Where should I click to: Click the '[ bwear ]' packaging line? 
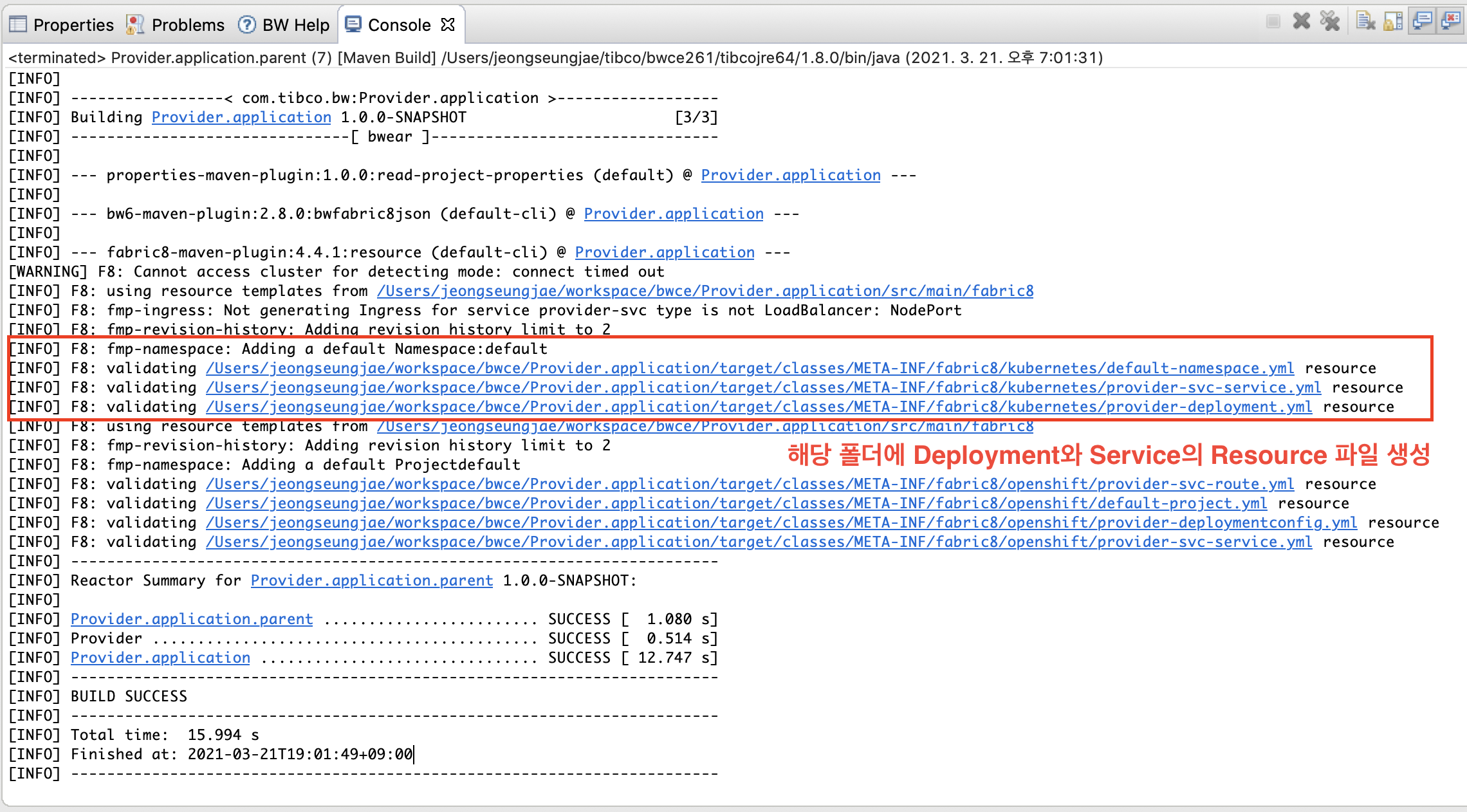coord(364,136)
